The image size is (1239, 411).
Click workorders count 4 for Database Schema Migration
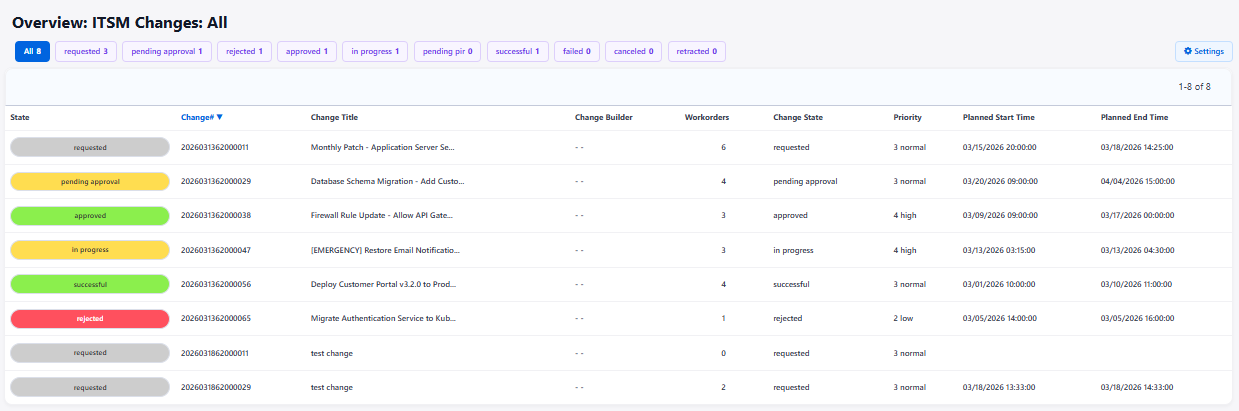click(723, 181)
